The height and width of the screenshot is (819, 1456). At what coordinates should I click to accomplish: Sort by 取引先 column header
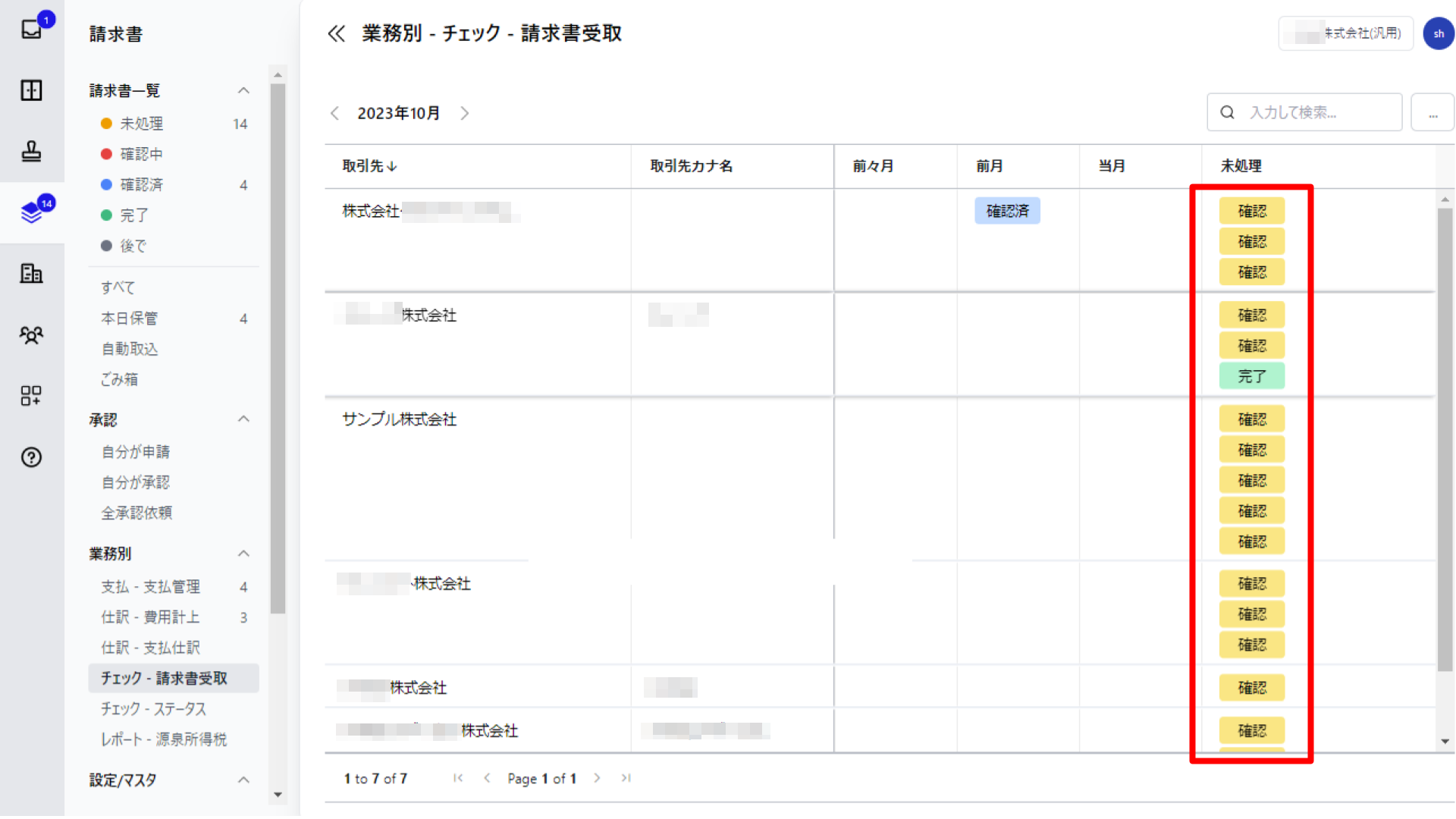[x=369, y=166]
